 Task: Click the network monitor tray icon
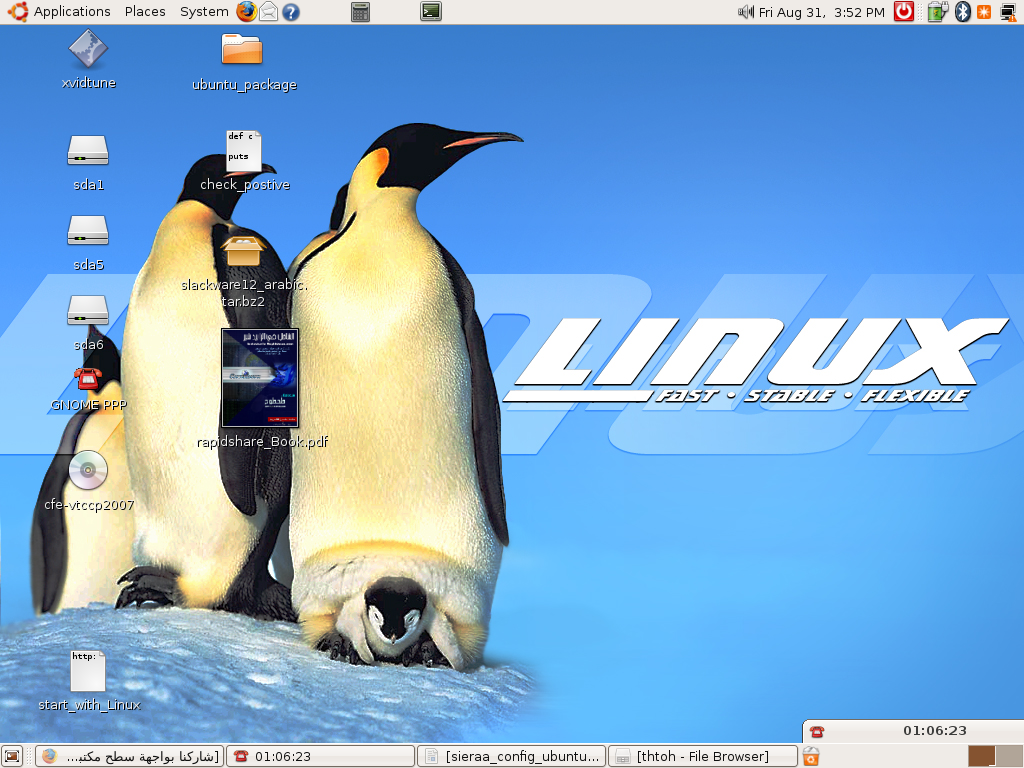(x=1009, y=12)
